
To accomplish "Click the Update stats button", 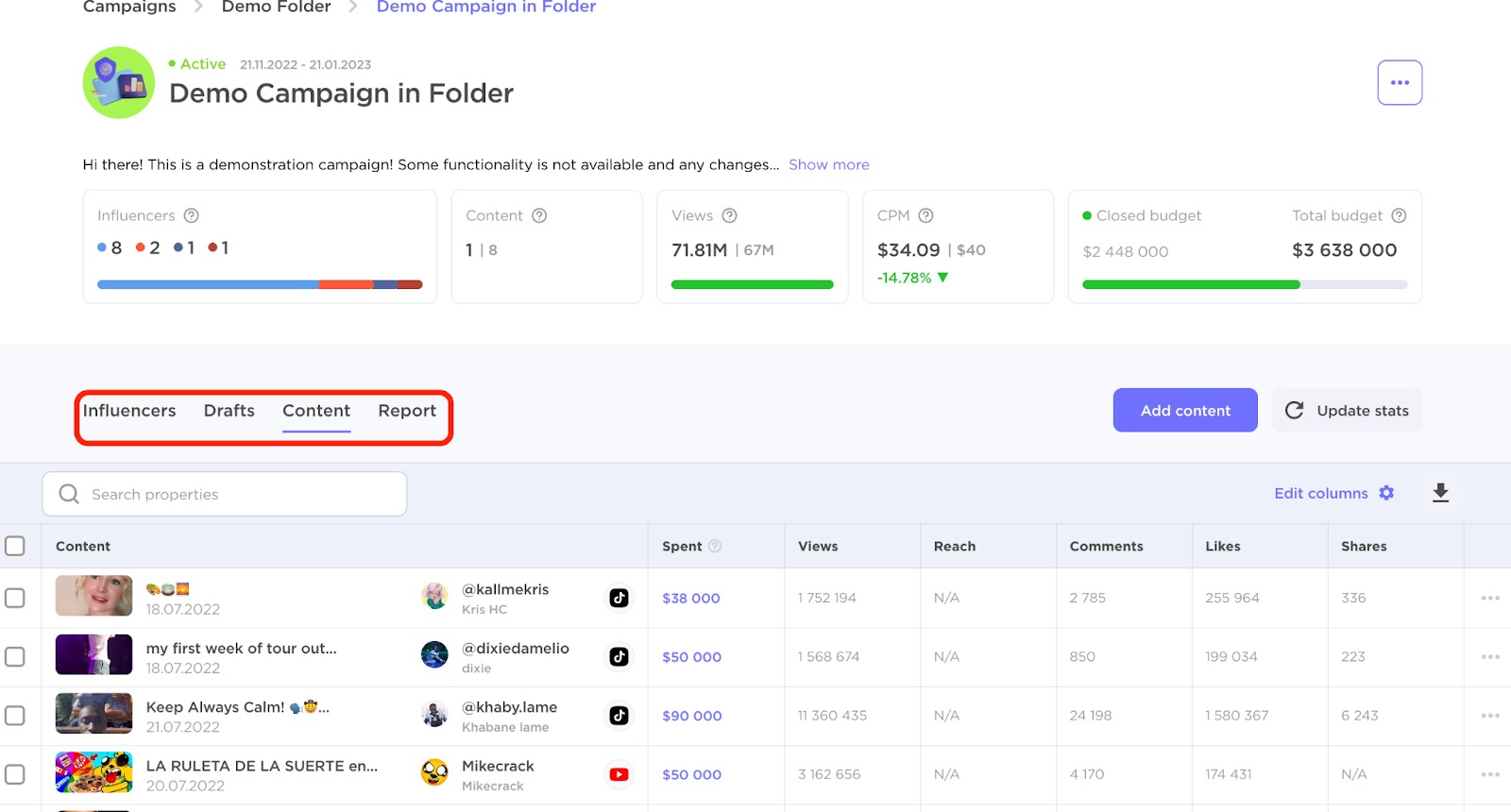I will (x=1347, y=410).
